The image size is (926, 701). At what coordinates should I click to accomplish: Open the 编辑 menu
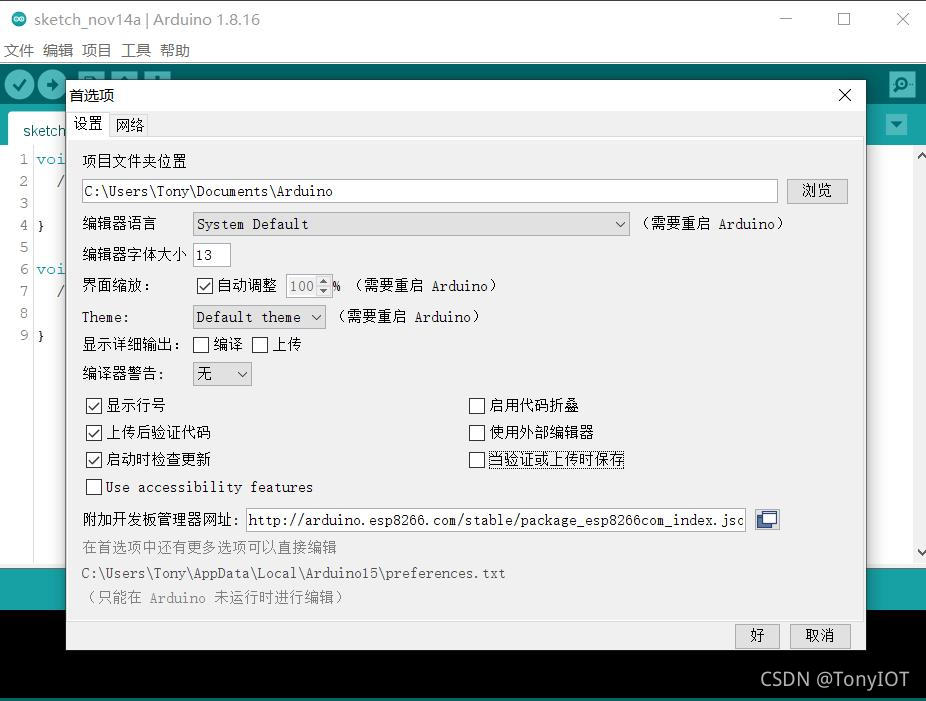[58, 51]
